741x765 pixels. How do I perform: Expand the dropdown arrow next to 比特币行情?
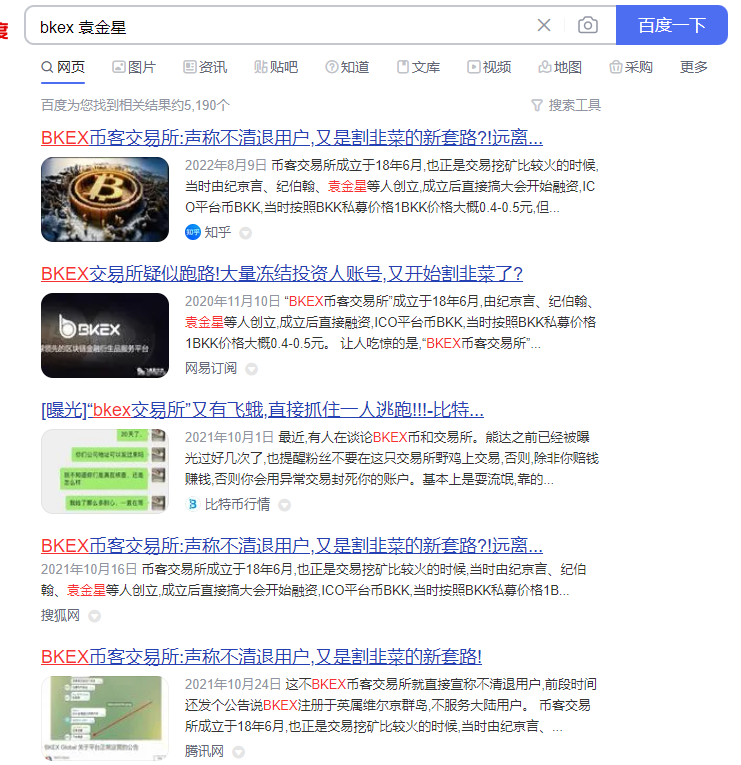(284, 505)
